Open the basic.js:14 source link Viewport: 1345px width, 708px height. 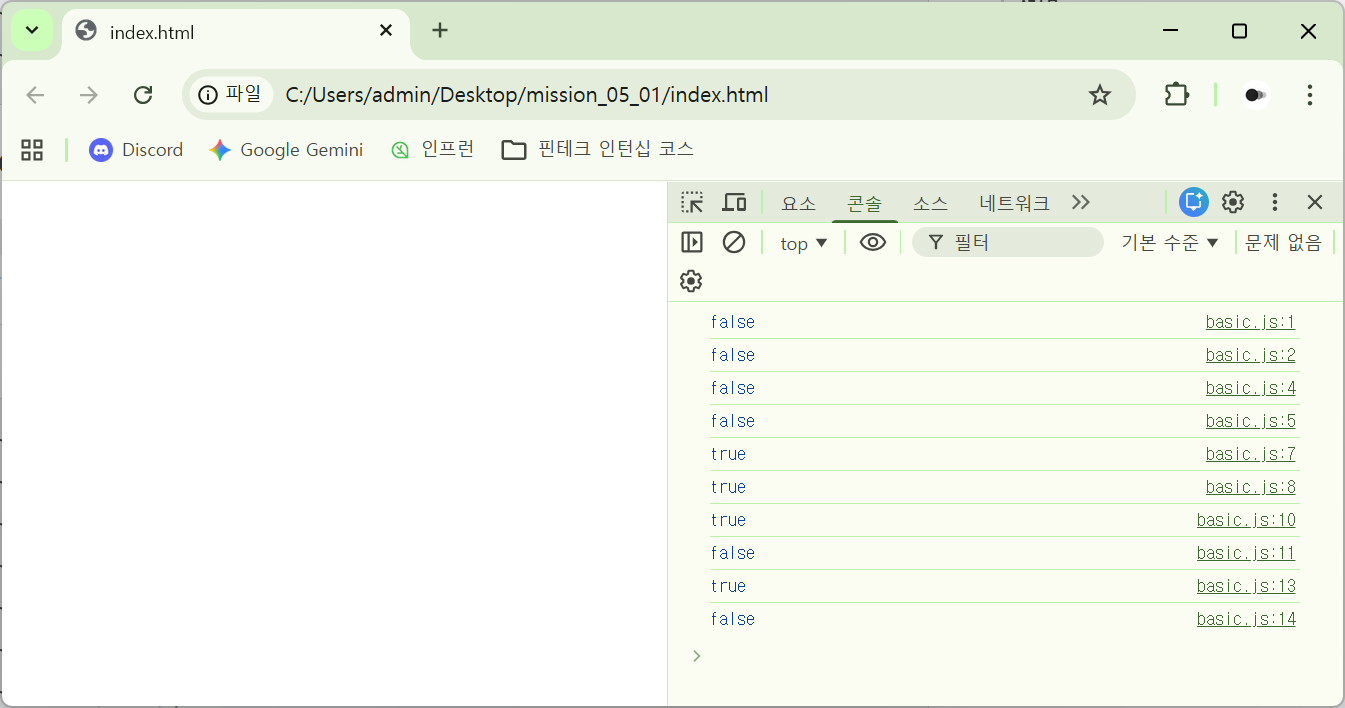pos(1246,619)
